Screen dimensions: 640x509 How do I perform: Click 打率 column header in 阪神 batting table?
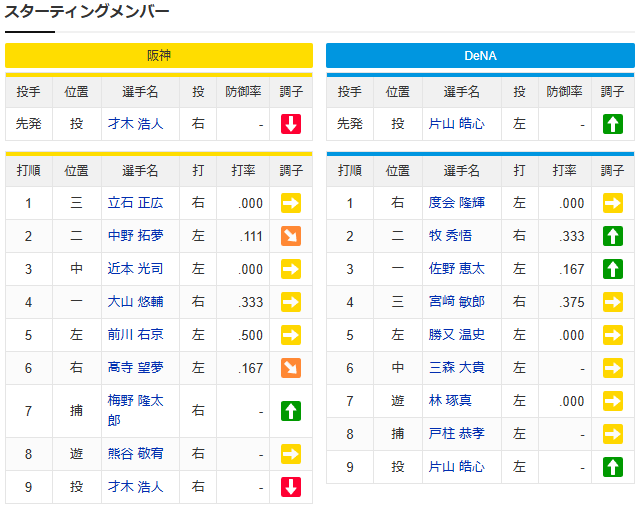(243, 171)
